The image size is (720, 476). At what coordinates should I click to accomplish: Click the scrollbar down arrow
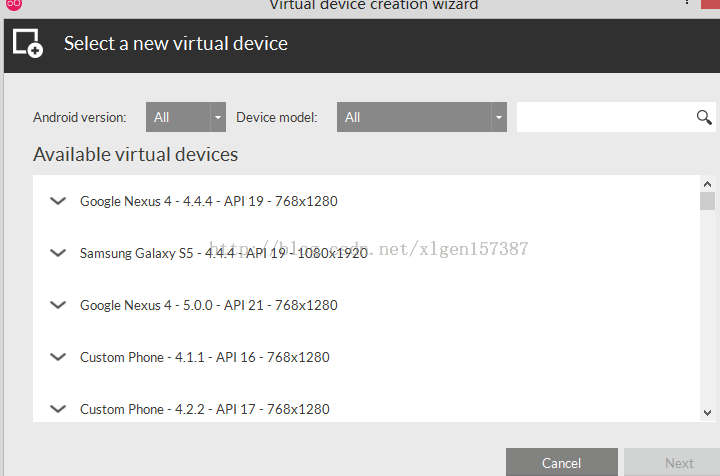[x=708, y=412]
